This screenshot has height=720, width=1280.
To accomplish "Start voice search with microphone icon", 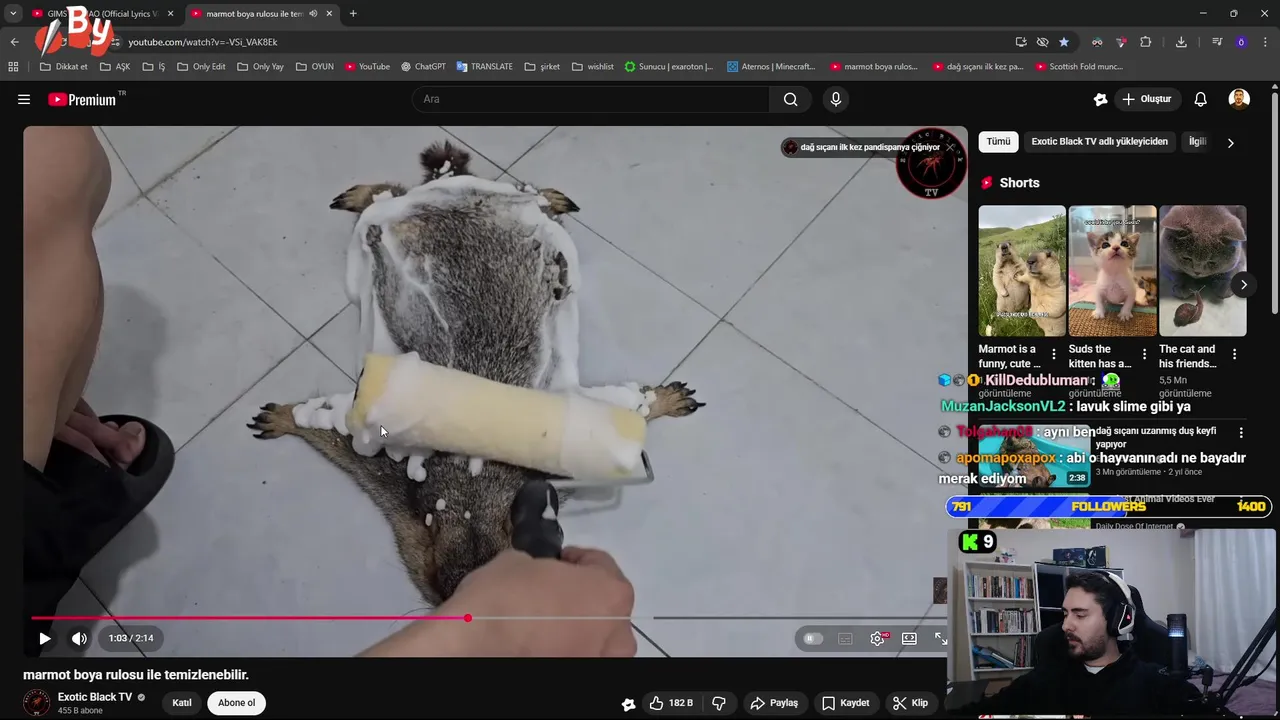I will (836, 99).
